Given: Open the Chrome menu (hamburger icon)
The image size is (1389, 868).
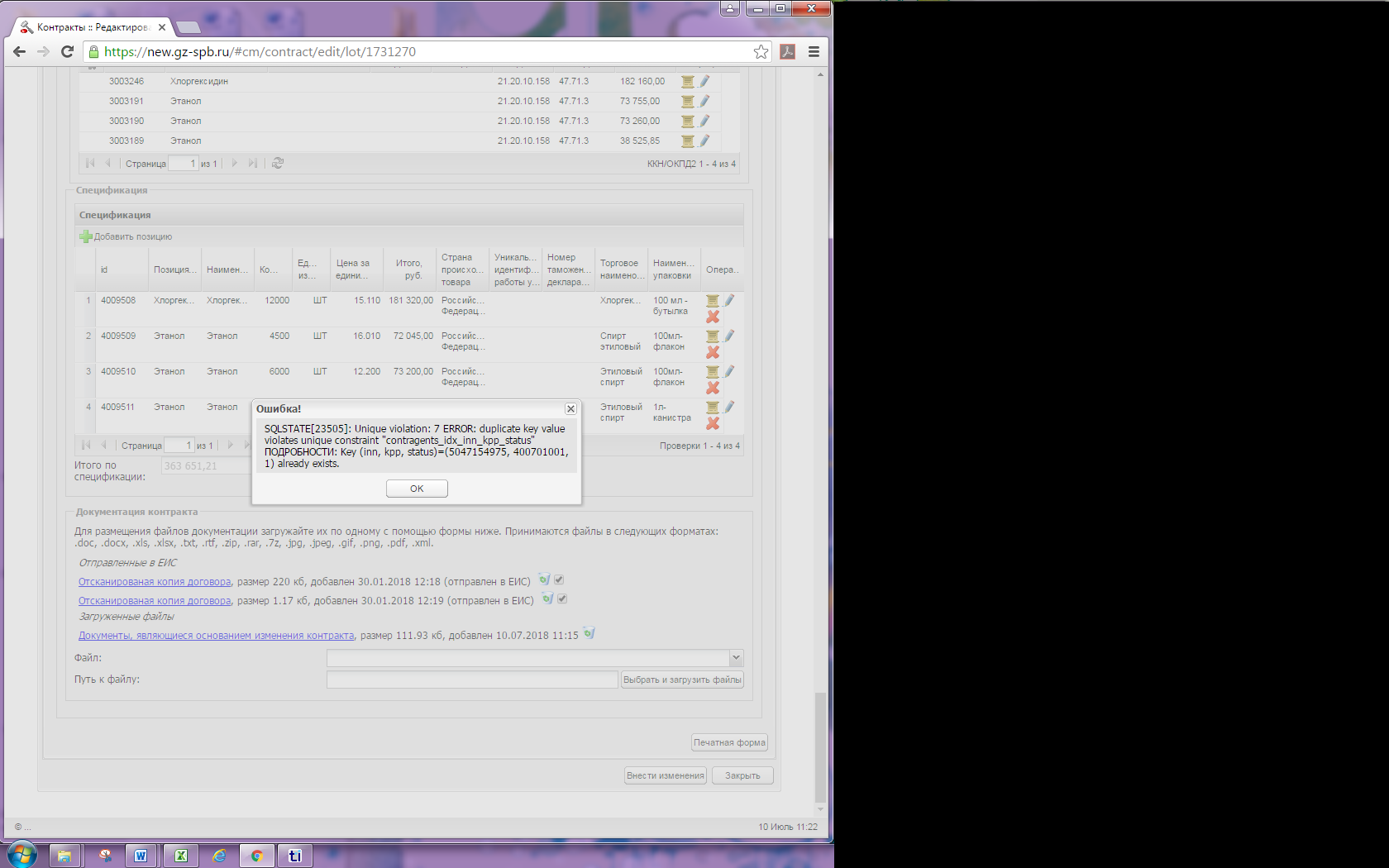Looking at the screenshot, I should [x=814, y=51].
